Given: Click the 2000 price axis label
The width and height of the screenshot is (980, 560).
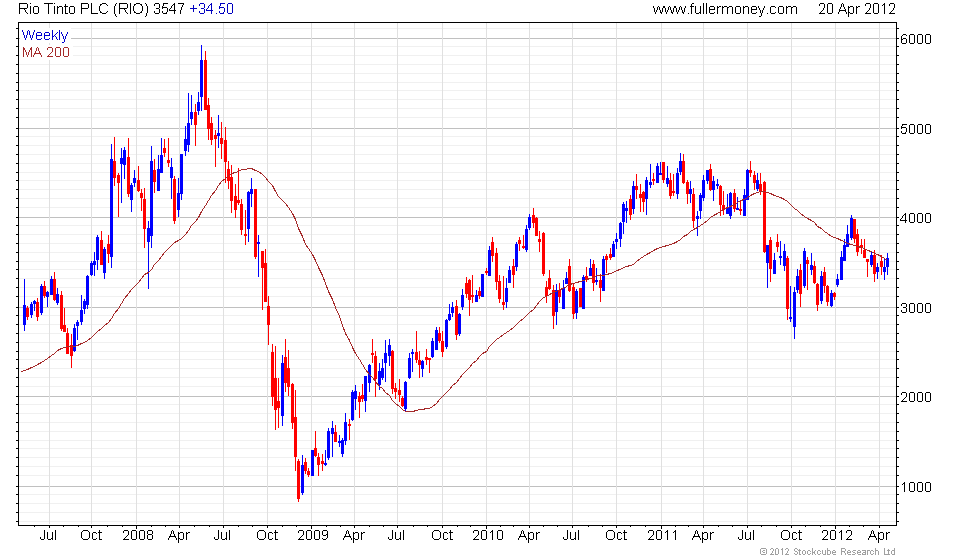Looking at the screenshot, I should coord(916,397).
